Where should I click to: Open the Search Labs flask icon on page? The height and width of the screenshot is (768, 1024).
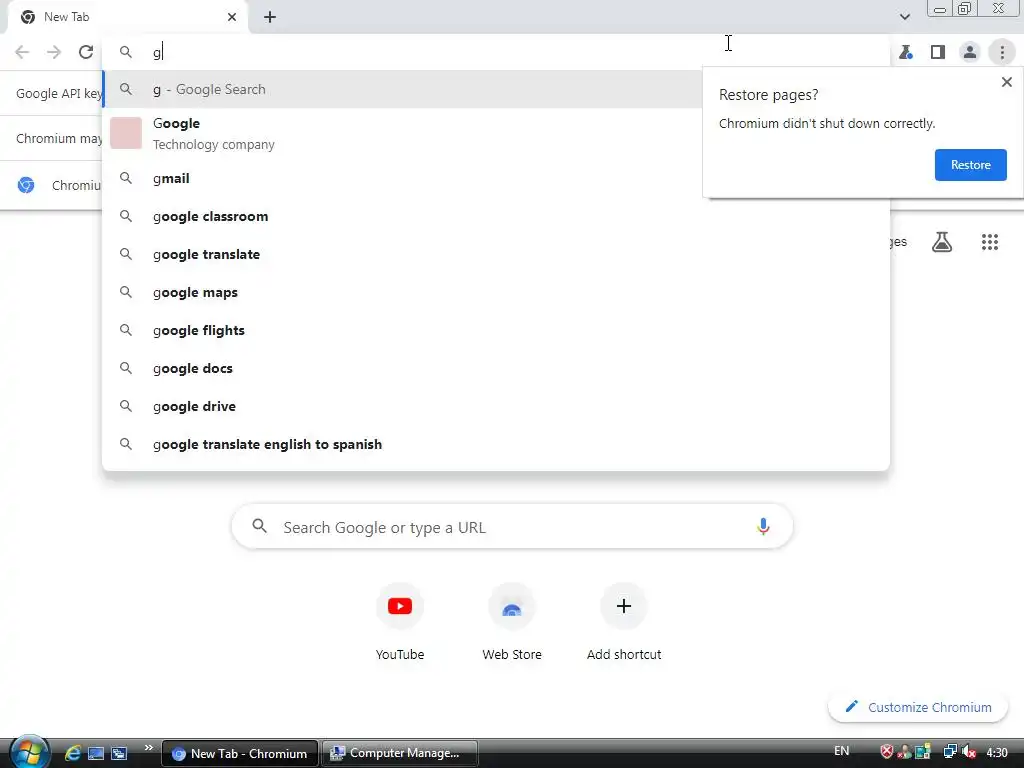pos(942,242)
